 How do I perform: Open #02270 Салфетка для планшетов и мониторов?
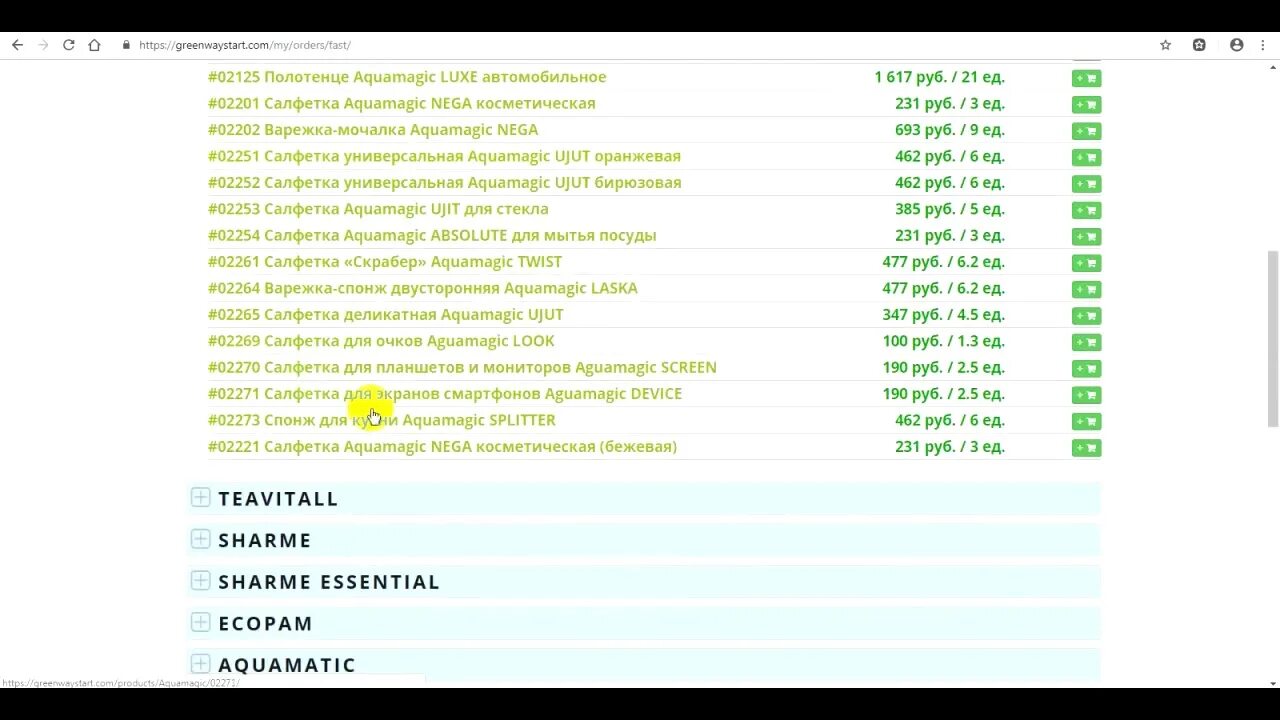pyautogui.click(x=462, y=367)
